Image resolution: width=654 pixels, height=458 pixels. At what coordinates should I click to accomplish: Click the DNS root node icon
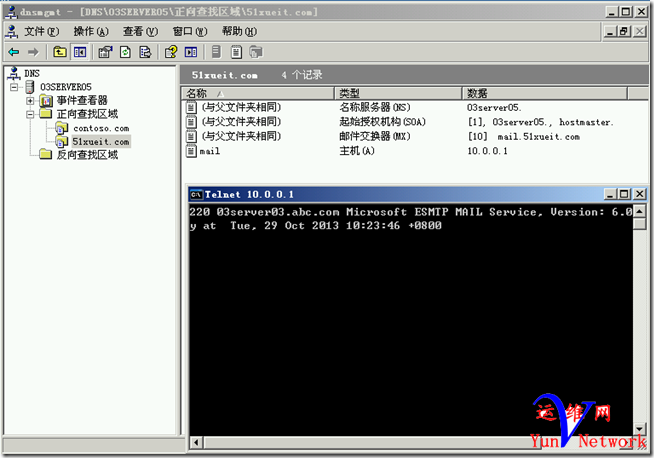click(14, 73)
